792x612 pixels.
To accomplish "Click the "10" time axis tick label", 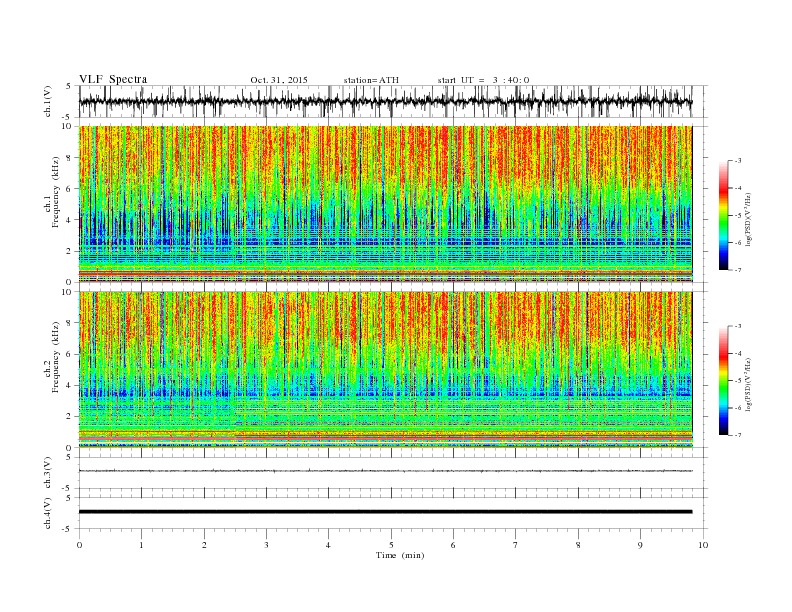I will point(703,545).
